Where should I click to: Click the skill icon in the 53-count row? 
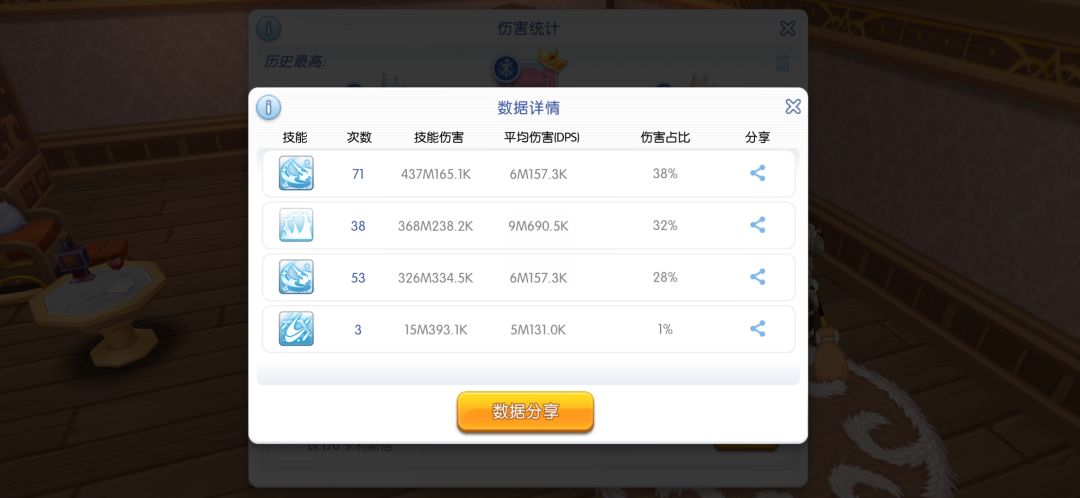click(296, 277)
